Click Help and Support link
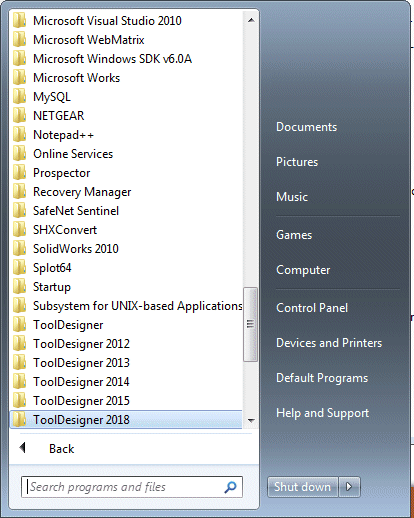This screenshot has width=414, height=518. (322, 413)
